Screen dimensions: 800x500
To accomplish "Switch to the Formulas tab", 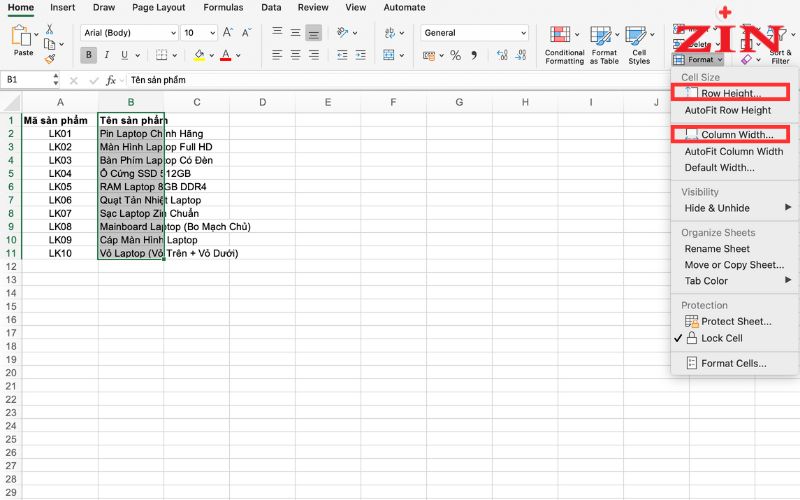I will [x=223, y=8].
